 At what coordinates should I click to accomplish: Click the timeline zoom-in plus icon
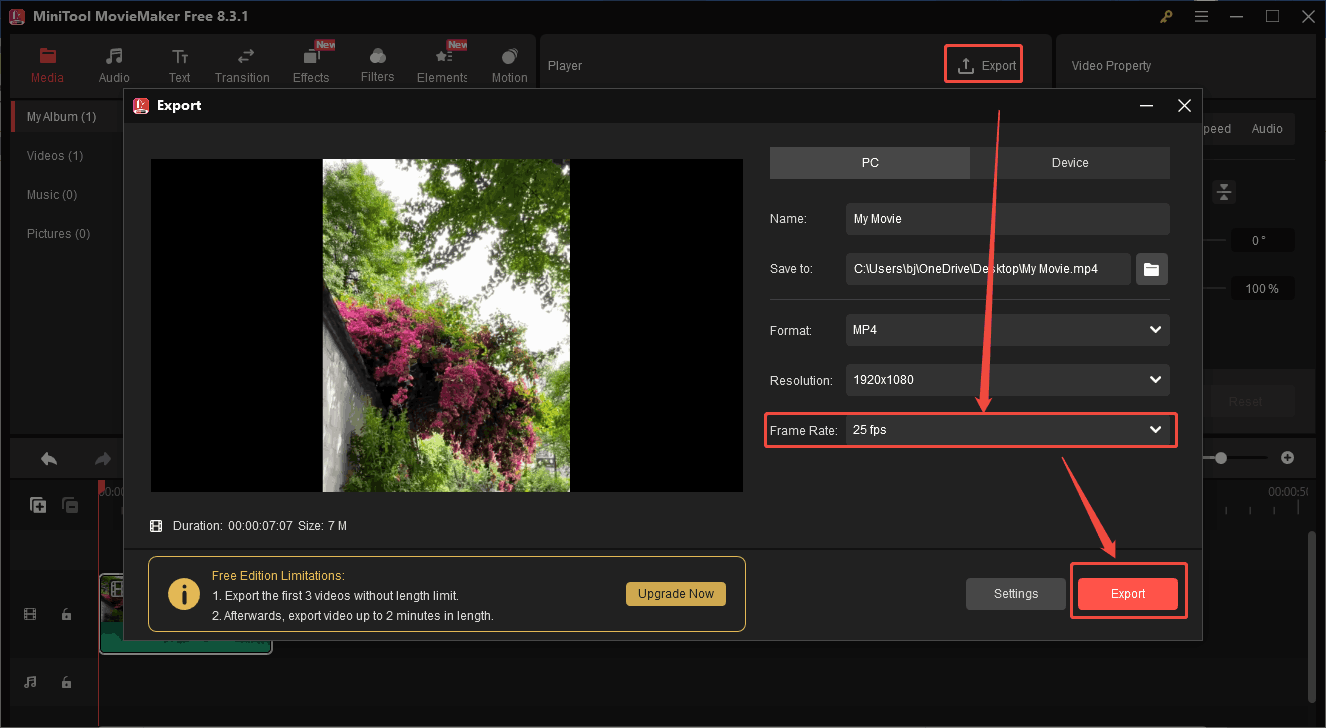click(x=1287, y=458)
